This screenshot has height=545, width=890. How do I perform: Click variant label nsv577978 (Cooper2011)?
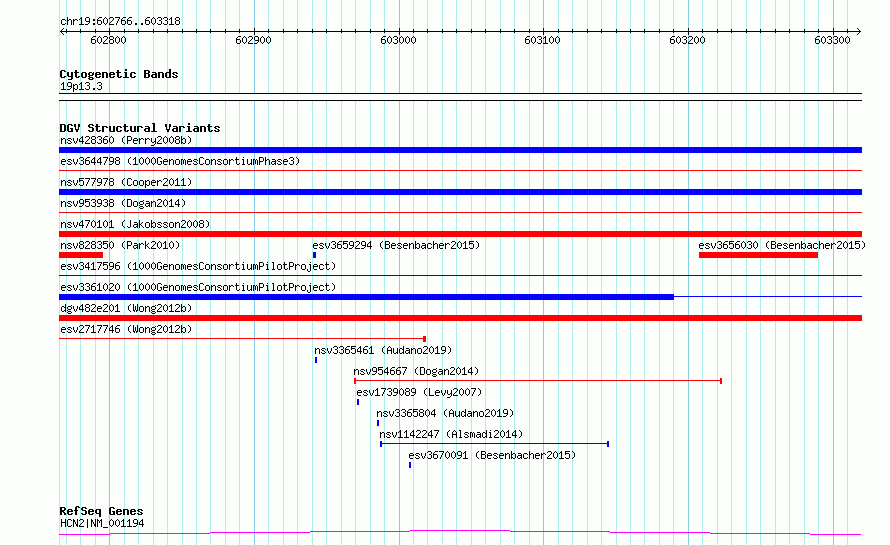[126, 182]
